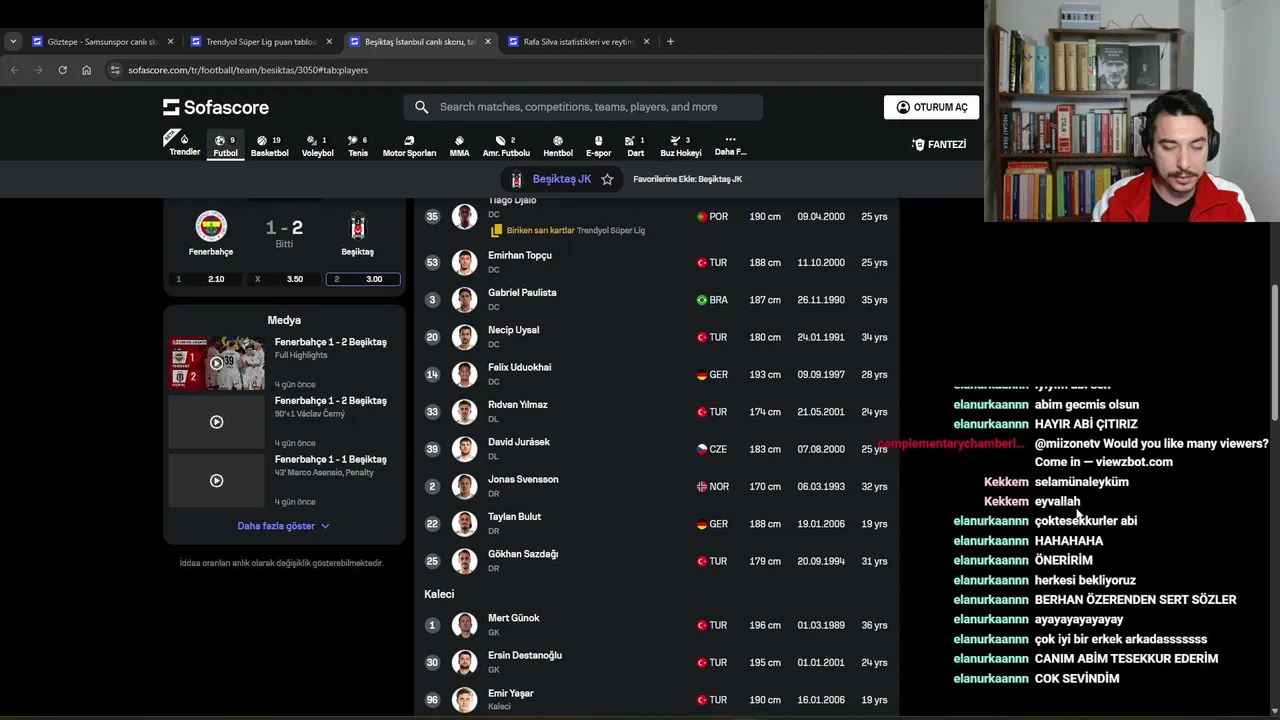Viewport: 1280px width, 720px height.
Task: Select odds option 2 at 3.00
Action: point(363,279)
